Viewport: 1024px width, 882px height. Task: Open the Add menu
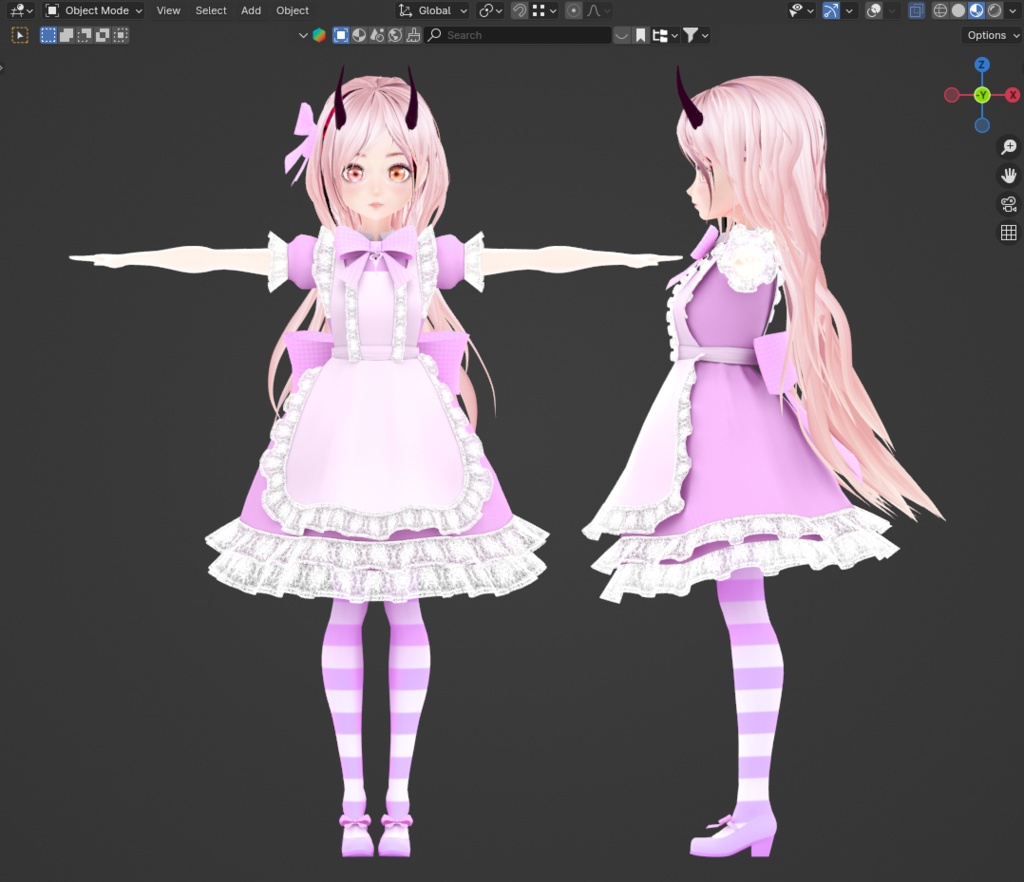click(251, 10)
